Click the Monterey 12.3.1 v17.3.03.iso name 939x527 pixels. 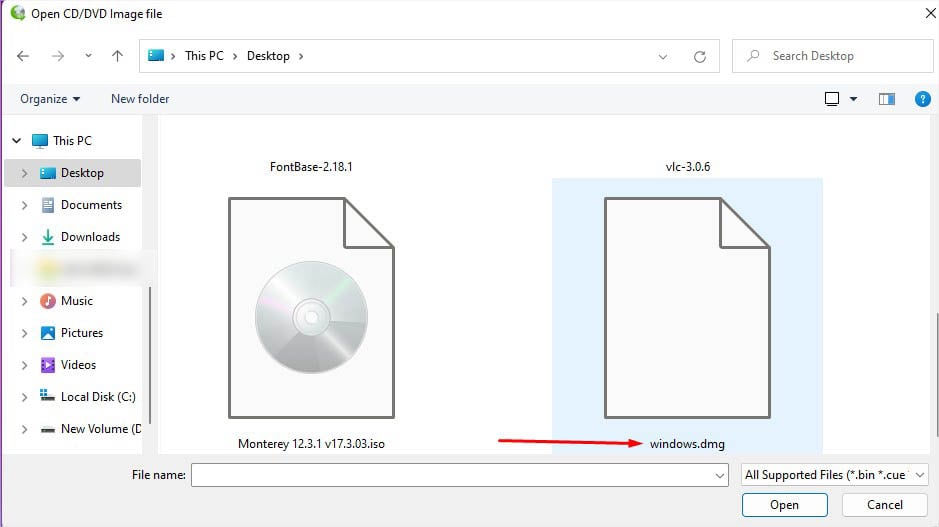click(x=311, y=444)
